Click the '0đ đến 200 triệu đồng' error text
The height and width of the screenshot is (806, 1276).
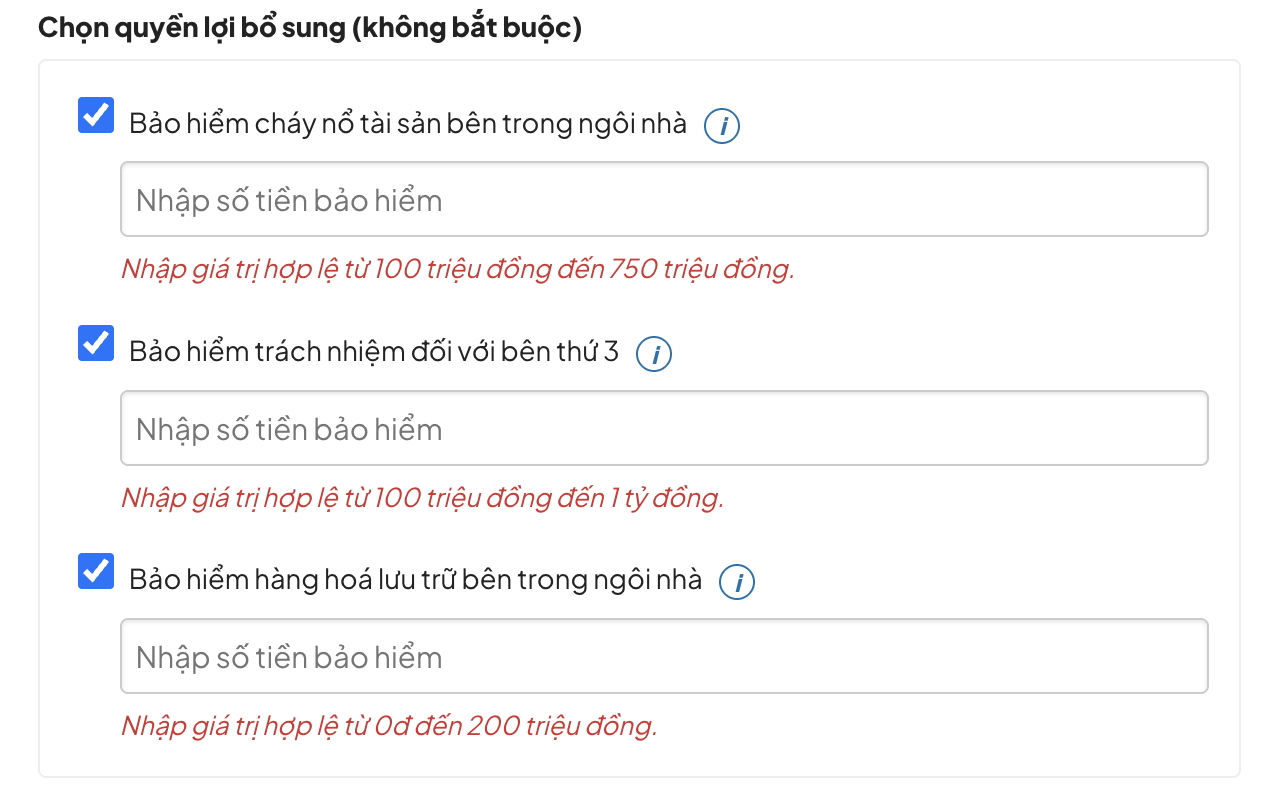click(x=389, y=725)
